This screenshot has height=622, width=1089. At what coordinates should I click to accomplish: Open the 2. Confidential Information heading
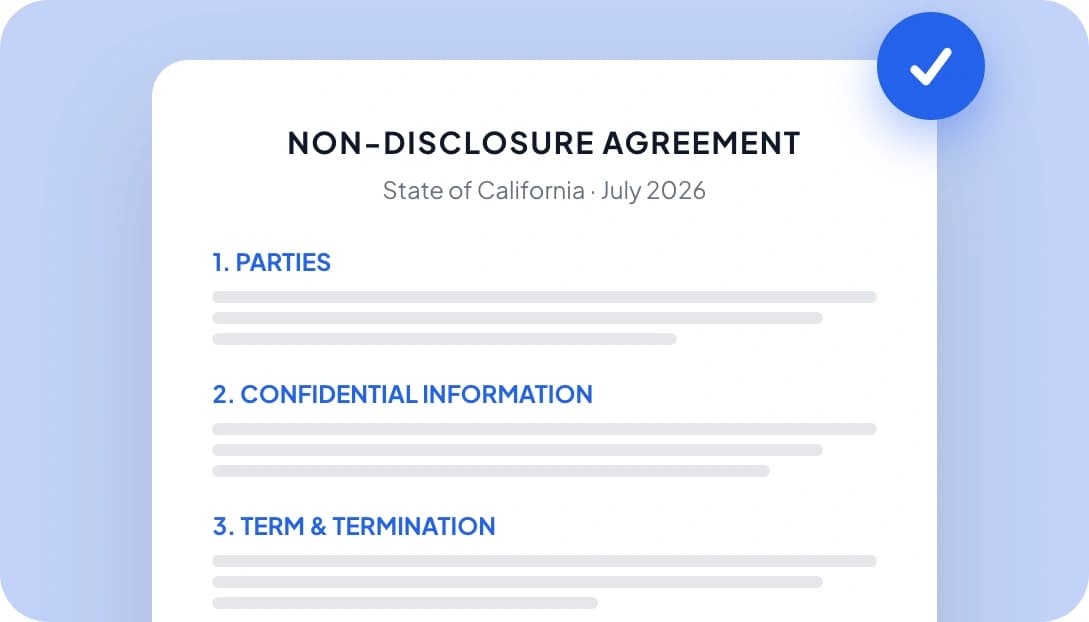(402, 394)
